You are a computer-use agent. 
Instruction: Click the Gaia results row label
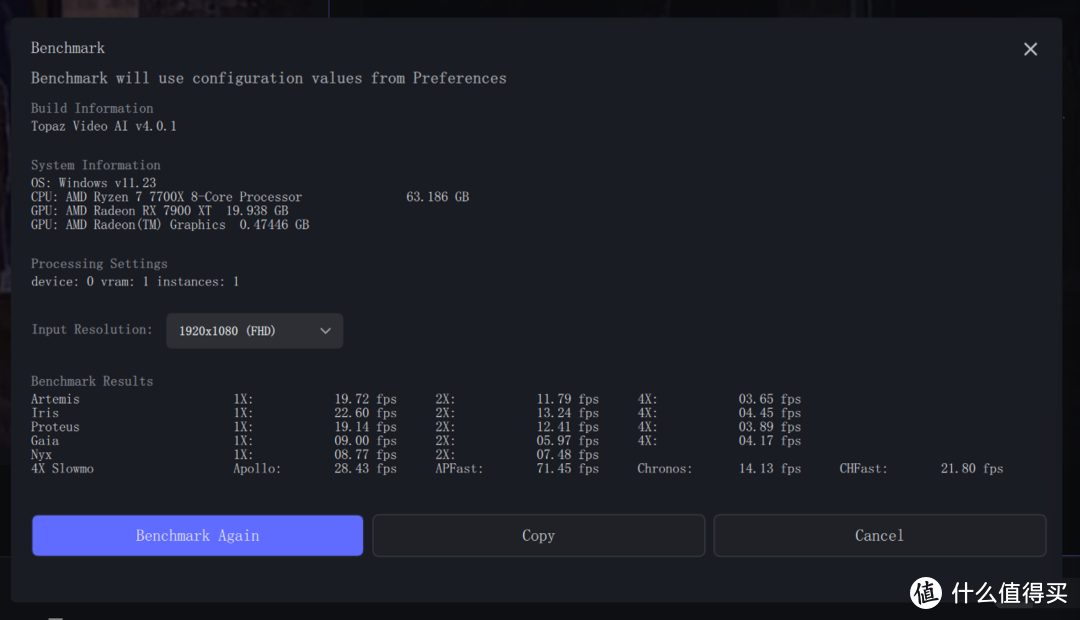pyautogui.click(x=45, y=441)
